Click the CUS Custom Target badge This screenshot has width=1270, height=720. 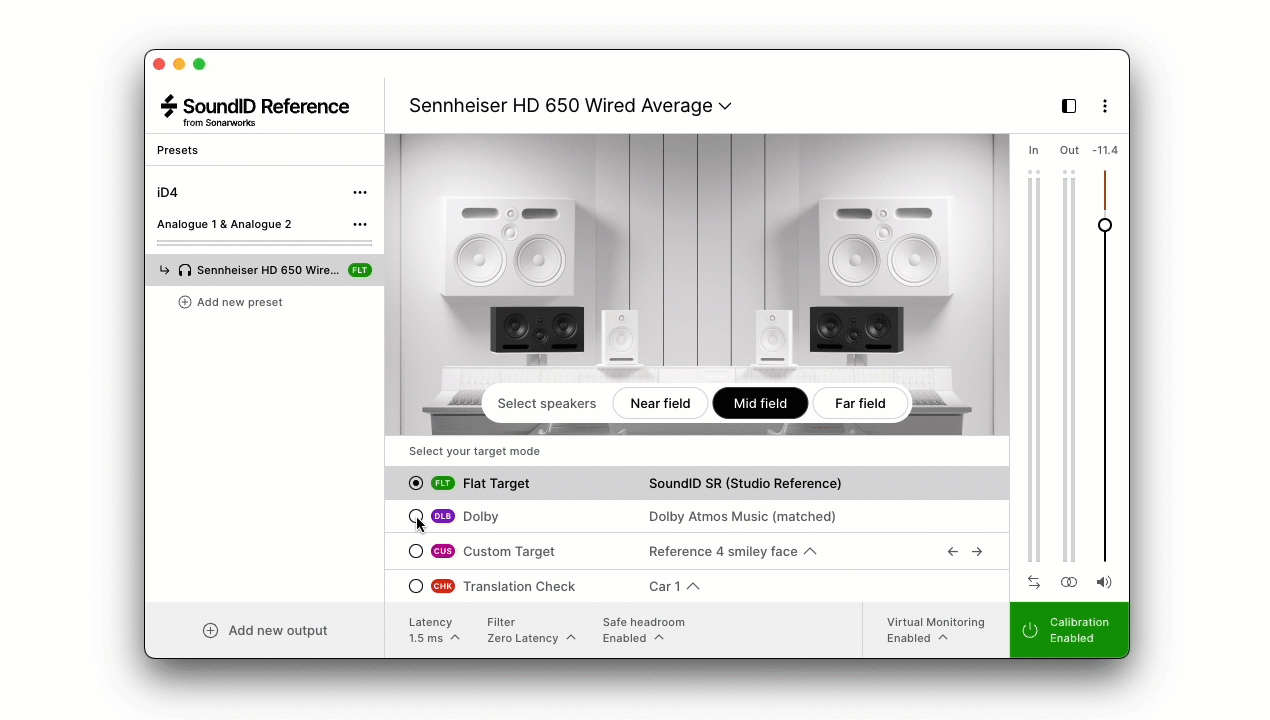tap(443, 551)
